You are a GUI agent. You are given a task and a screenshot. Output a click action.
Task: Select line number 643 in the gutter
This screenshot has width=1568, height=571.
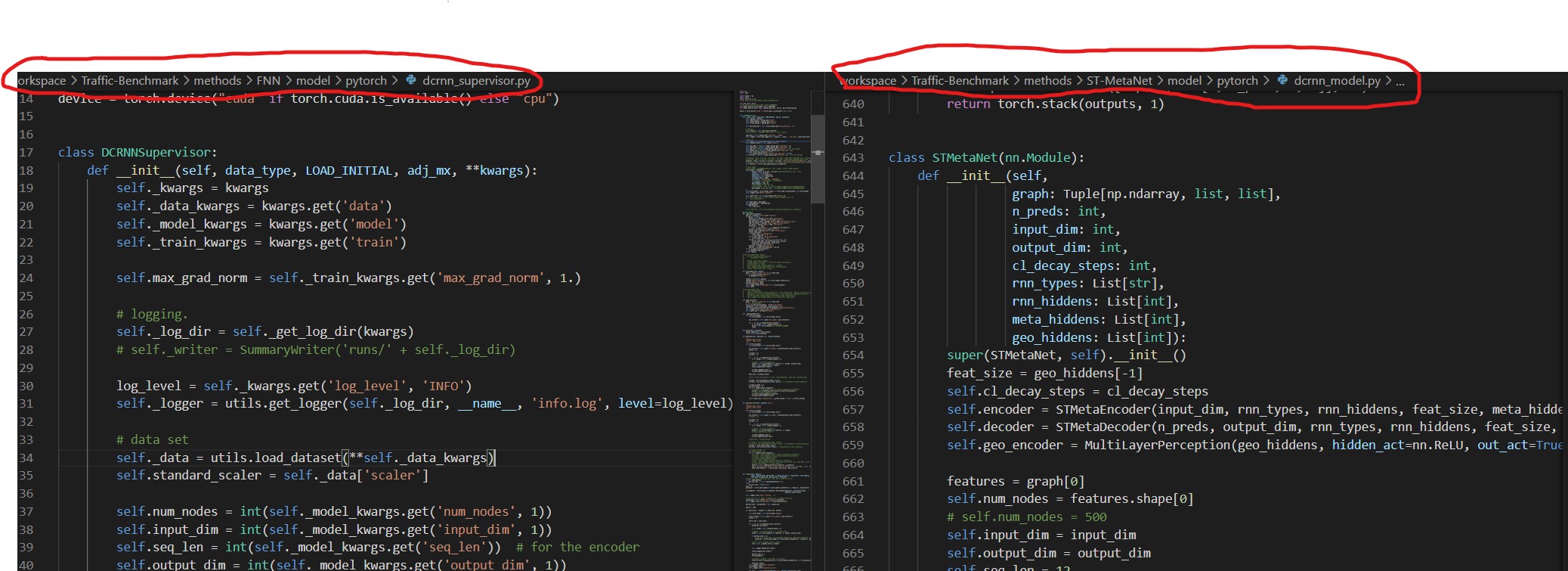click(x=853, y=157)
